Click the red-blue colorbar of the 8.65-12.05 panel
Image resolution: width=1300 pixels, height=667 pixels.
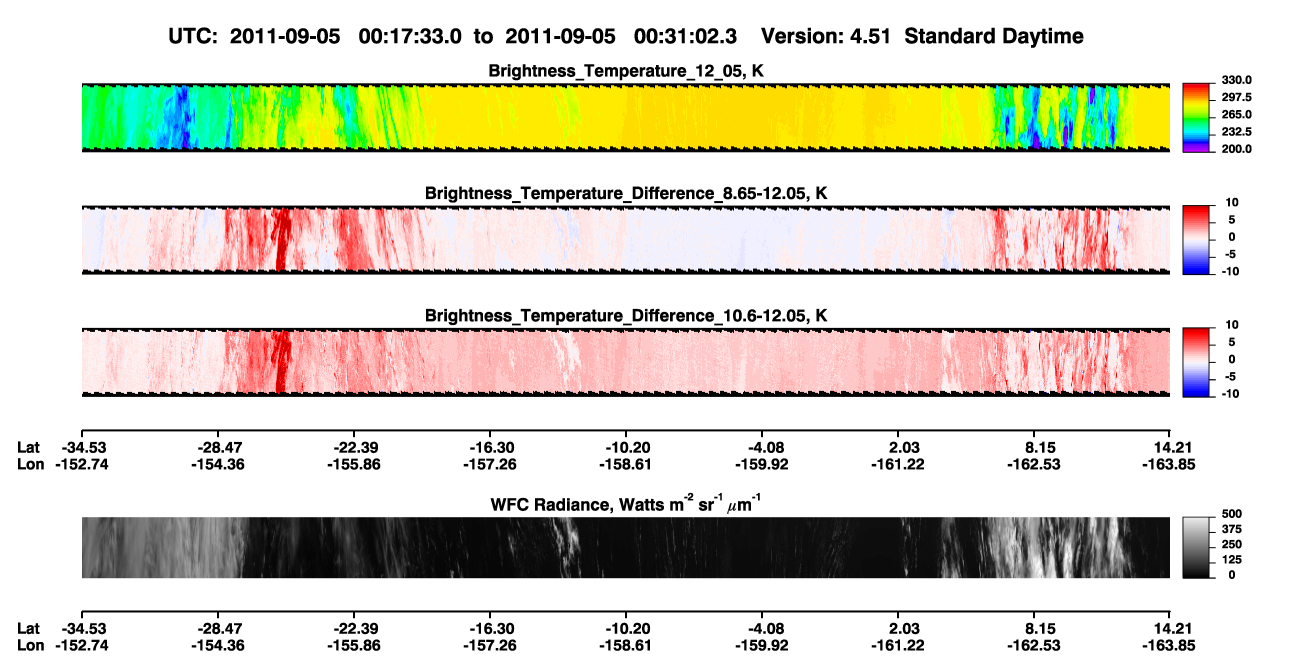pyautogui.click(x=1197, y=238)
